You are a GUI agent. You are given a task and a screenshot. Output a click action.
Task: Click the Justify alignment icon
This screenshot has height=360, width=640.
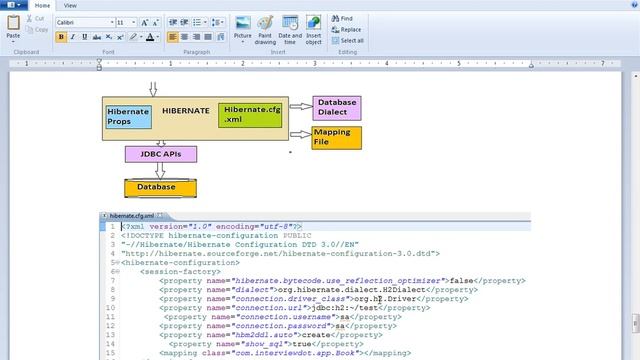[208, 37]
